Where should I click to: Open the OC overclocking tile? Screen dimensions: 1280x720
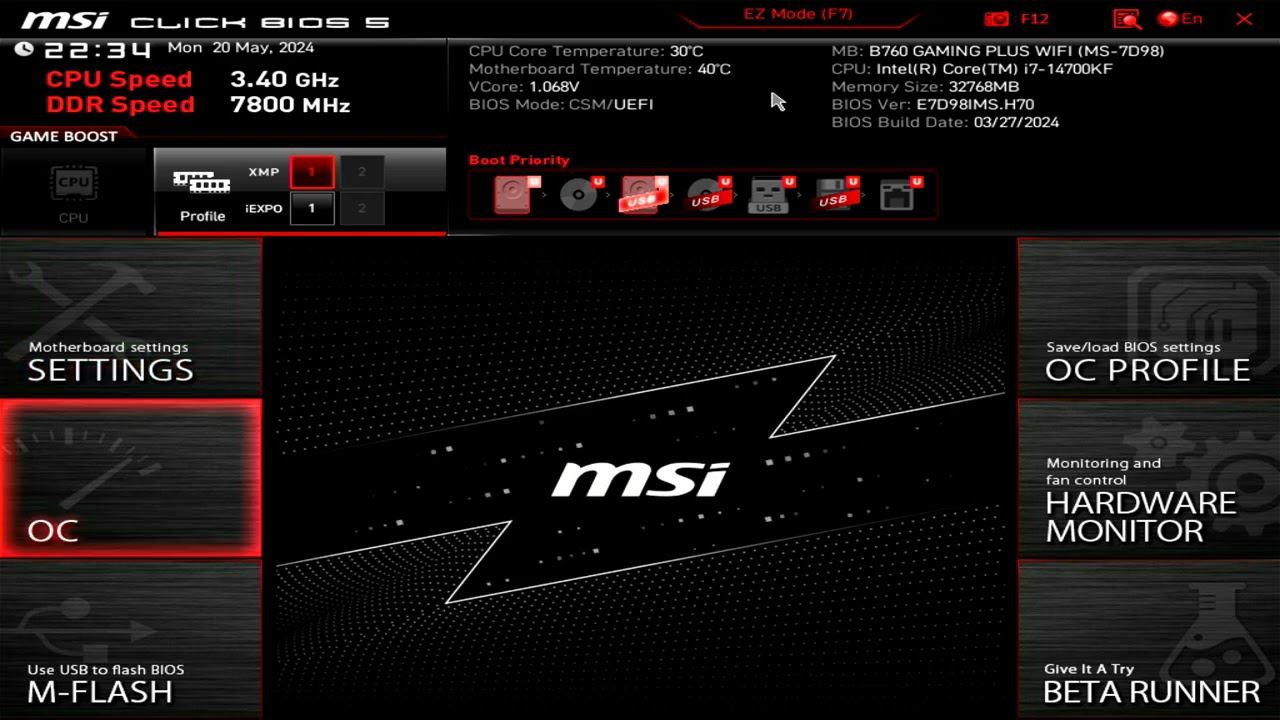click(131, 478)
